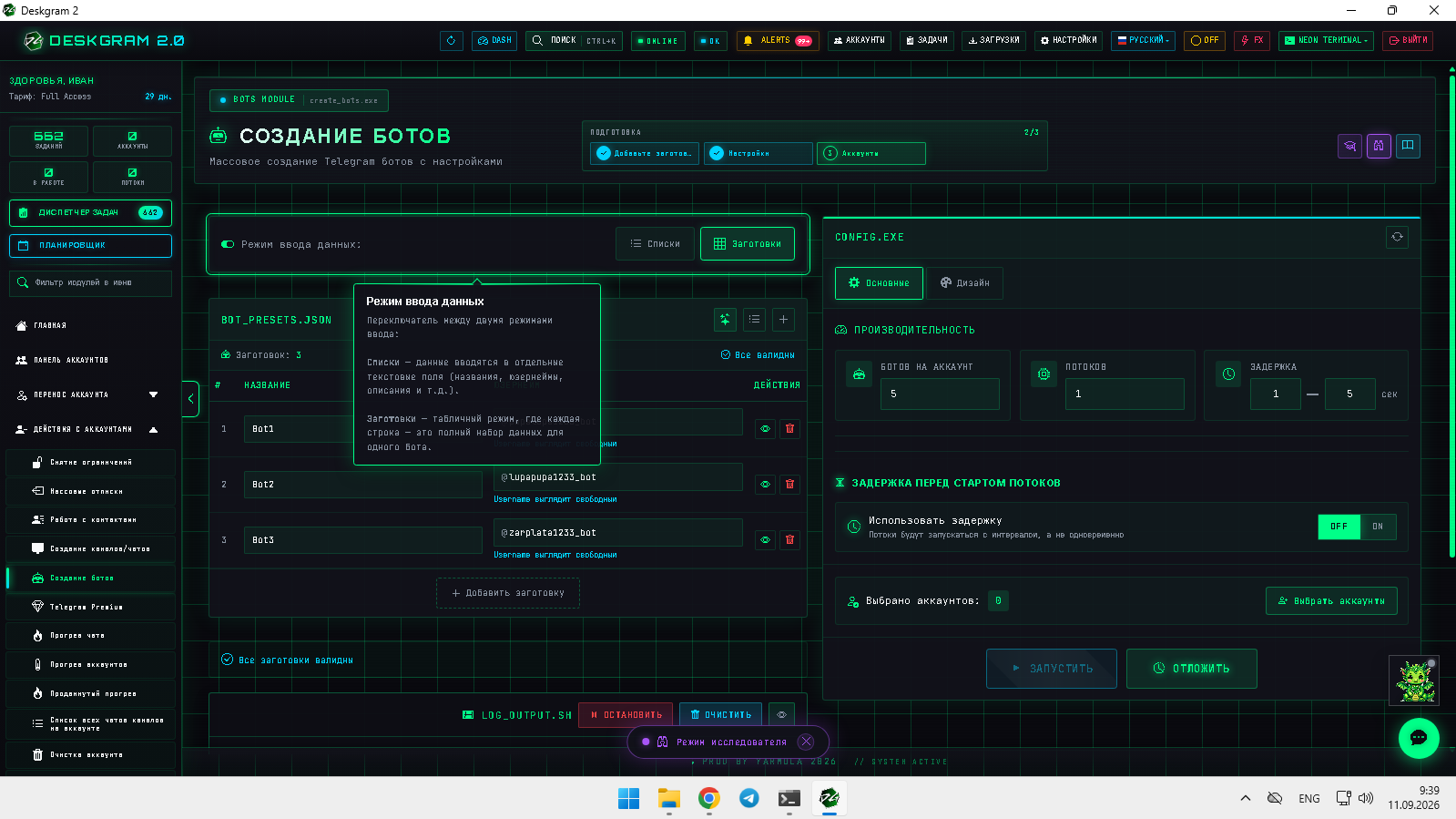Toggle visibility eye for Bot1 row
1456x819 pixels.
click(x=765, y=428)
